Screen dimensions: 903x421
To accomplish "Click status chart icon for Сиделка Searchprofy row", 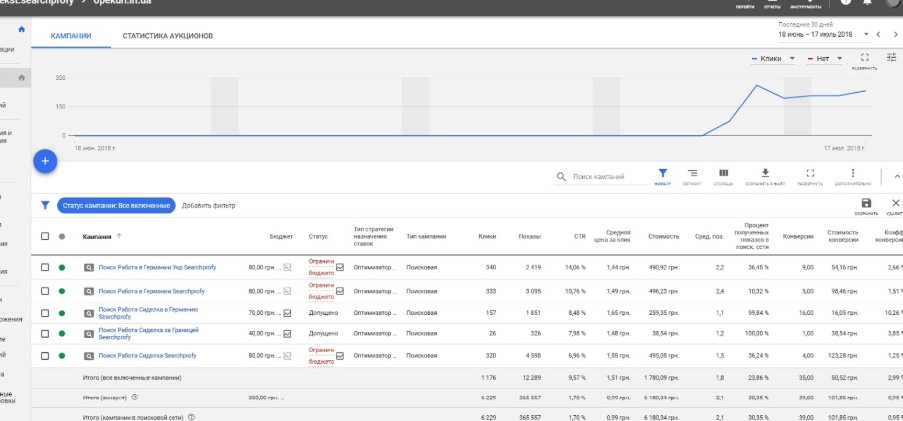I will coord(340,356).
